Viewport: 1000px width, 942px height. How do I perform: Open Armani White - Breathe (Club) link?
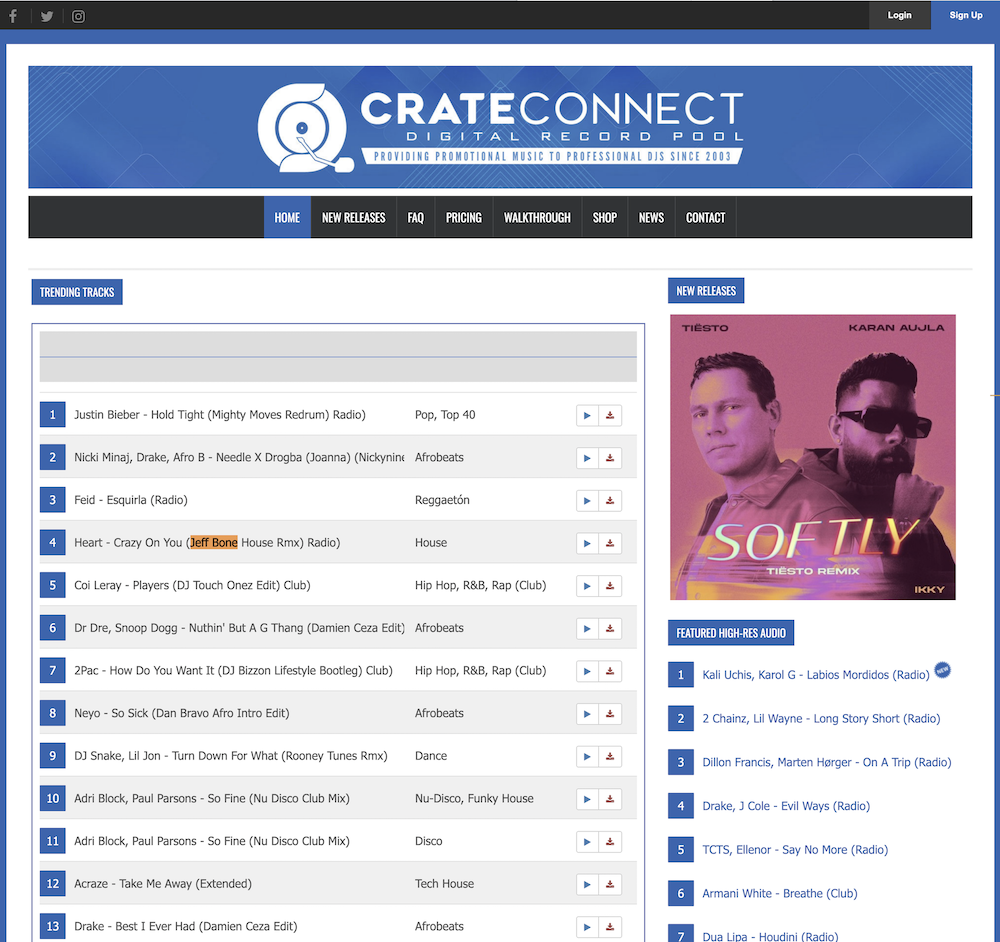(x=779, y=894)
